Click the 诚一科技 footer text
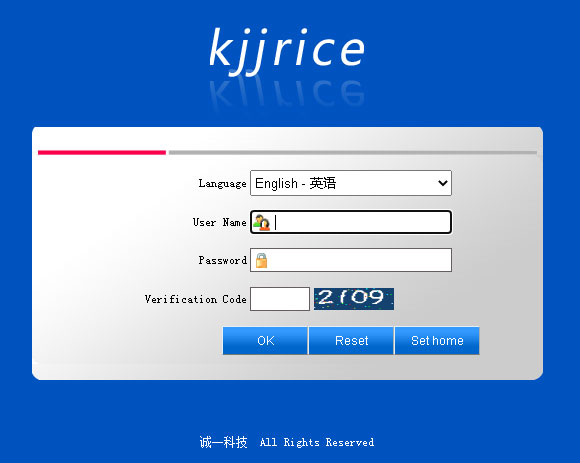The height and width of the screenshot is (463, 580). coord(223,442)
